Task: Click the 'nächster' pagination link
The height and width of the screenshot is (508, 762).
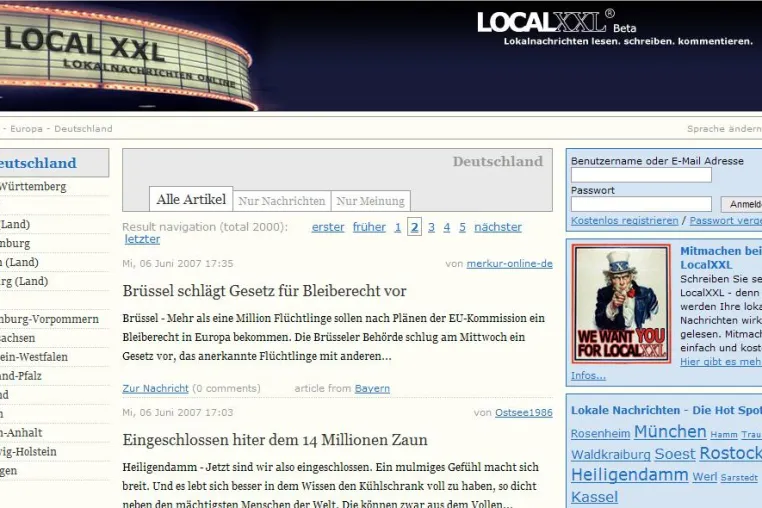Action: [498, 227]
